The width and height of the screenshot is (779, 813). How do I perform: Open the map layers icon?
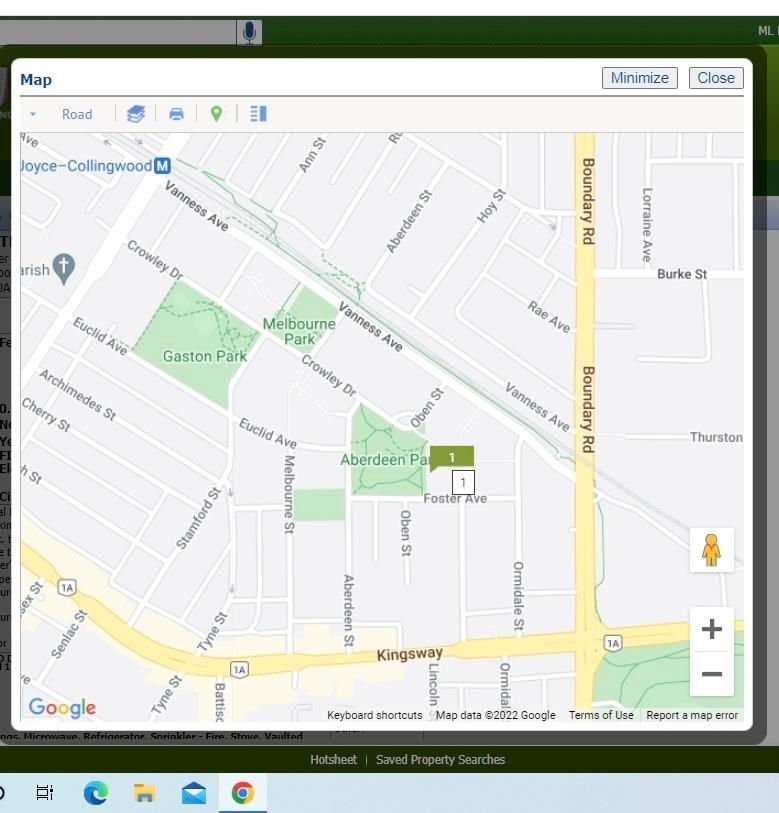(x=136, y=114)
